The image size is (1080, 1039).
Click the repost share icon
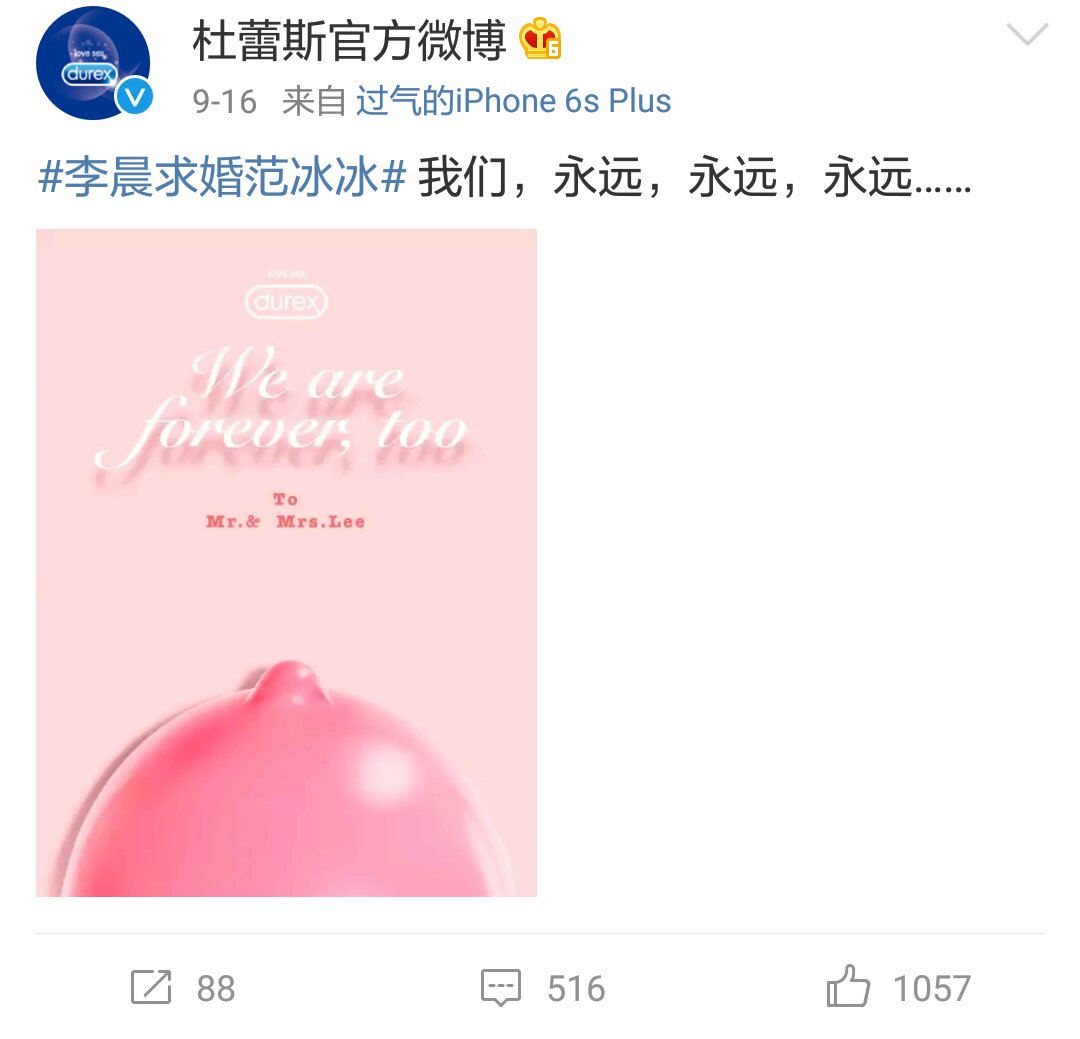pos(151,987)
